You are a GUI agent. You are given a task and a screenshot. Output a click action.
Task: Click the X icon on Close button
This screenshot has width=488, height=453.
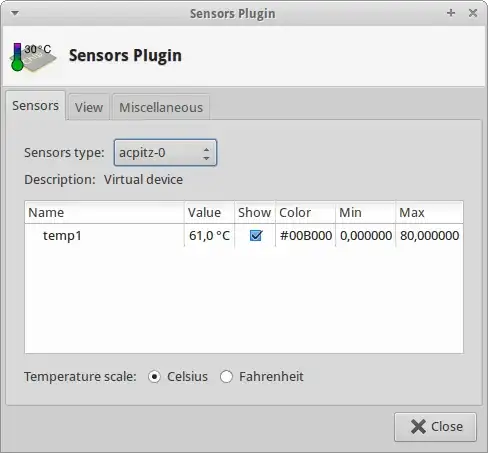[x=418, y=427]
